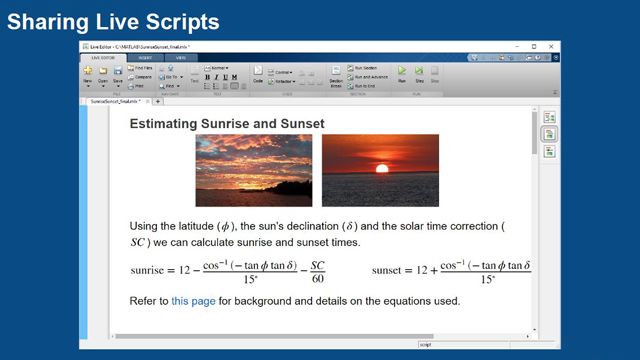This screenshot has height=360, width=640.
Task: Show output inline view
Action: click(x=549, y=134)
